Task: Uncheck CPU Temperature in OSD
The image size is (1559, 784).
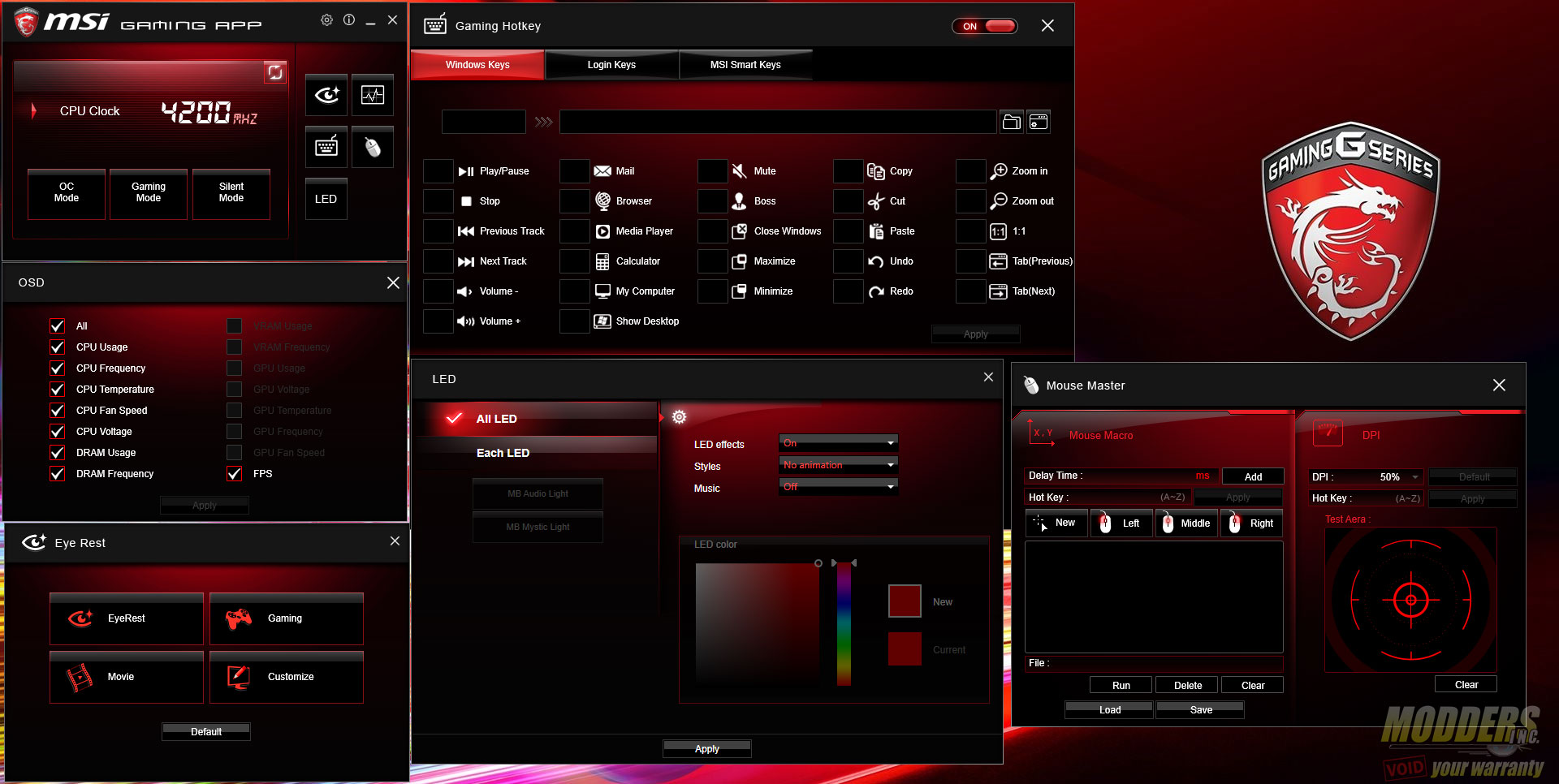Action: 58,390
